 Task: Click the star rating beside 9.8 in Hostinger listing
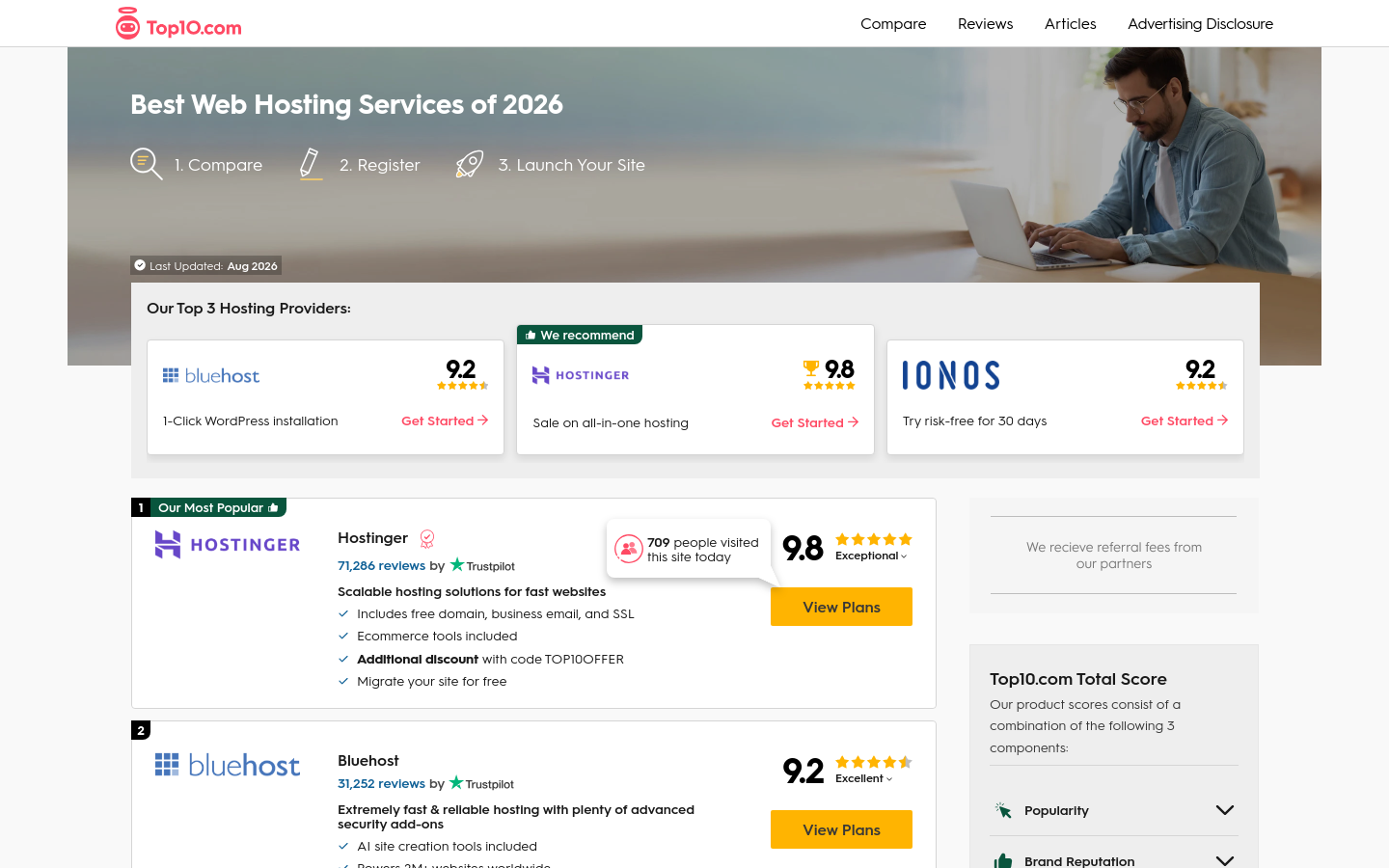tap(874, 539)
